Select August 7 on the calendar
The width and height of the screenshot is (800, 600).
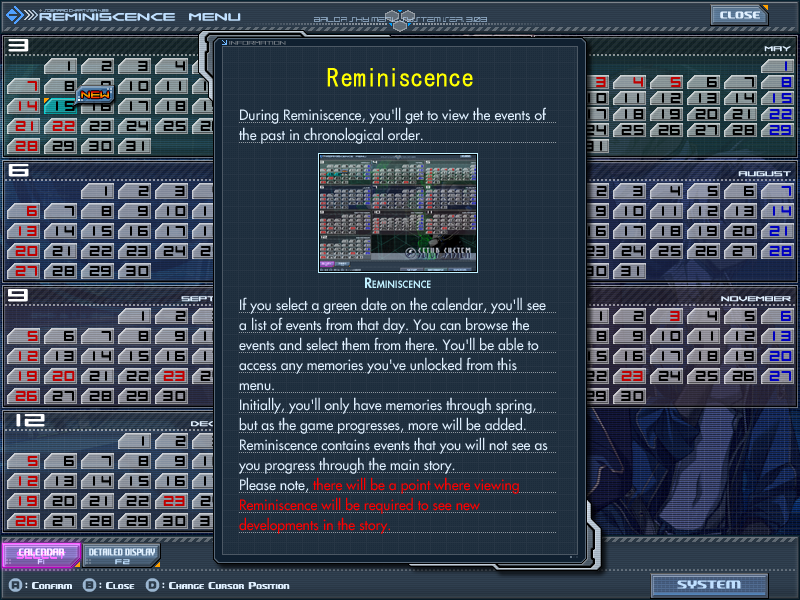pos(778,191)
